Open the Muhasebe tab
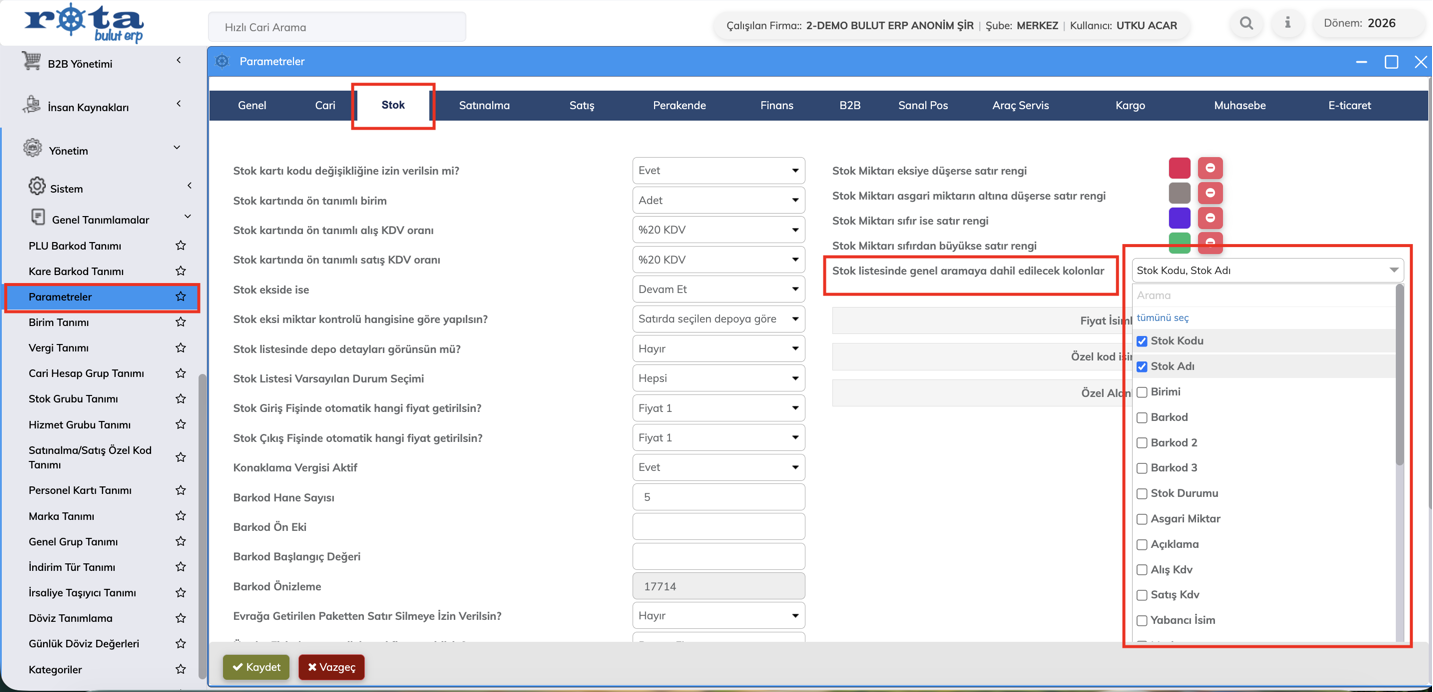The width and height of the screenshot is (1433, 692). (1239, 105)
